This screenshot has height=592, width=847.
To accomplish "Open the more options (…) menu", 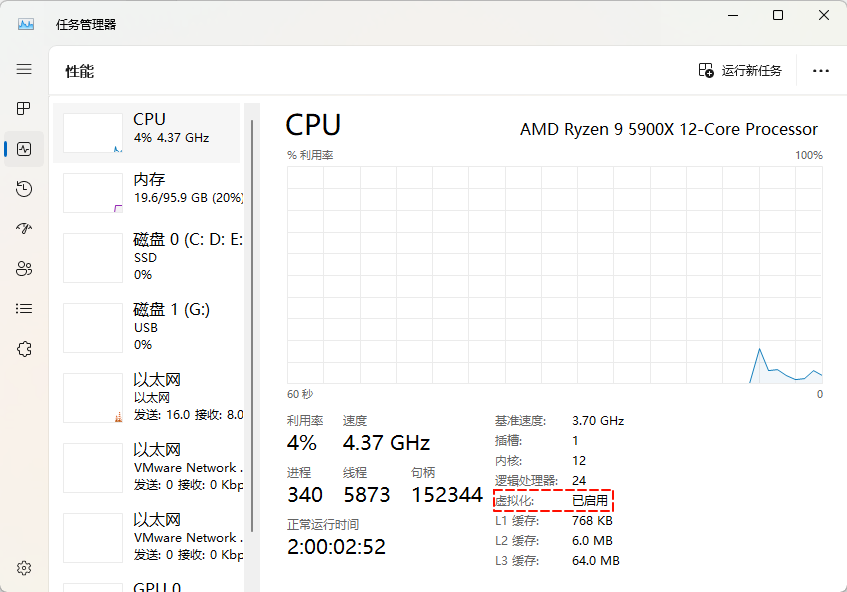I will point(821,71).
